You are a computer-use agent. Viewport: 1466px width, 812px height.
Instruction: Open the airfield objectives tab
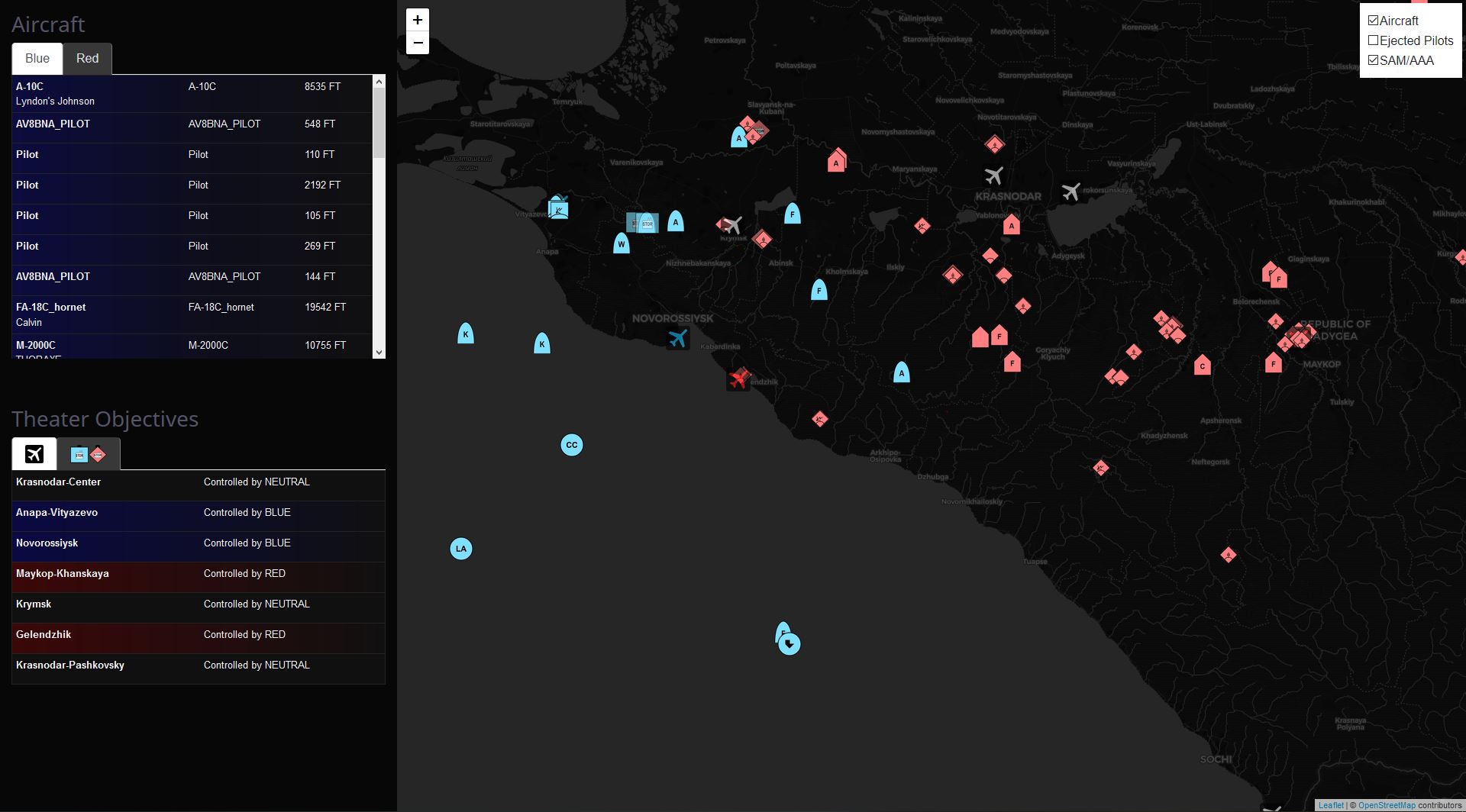[34, 454]
